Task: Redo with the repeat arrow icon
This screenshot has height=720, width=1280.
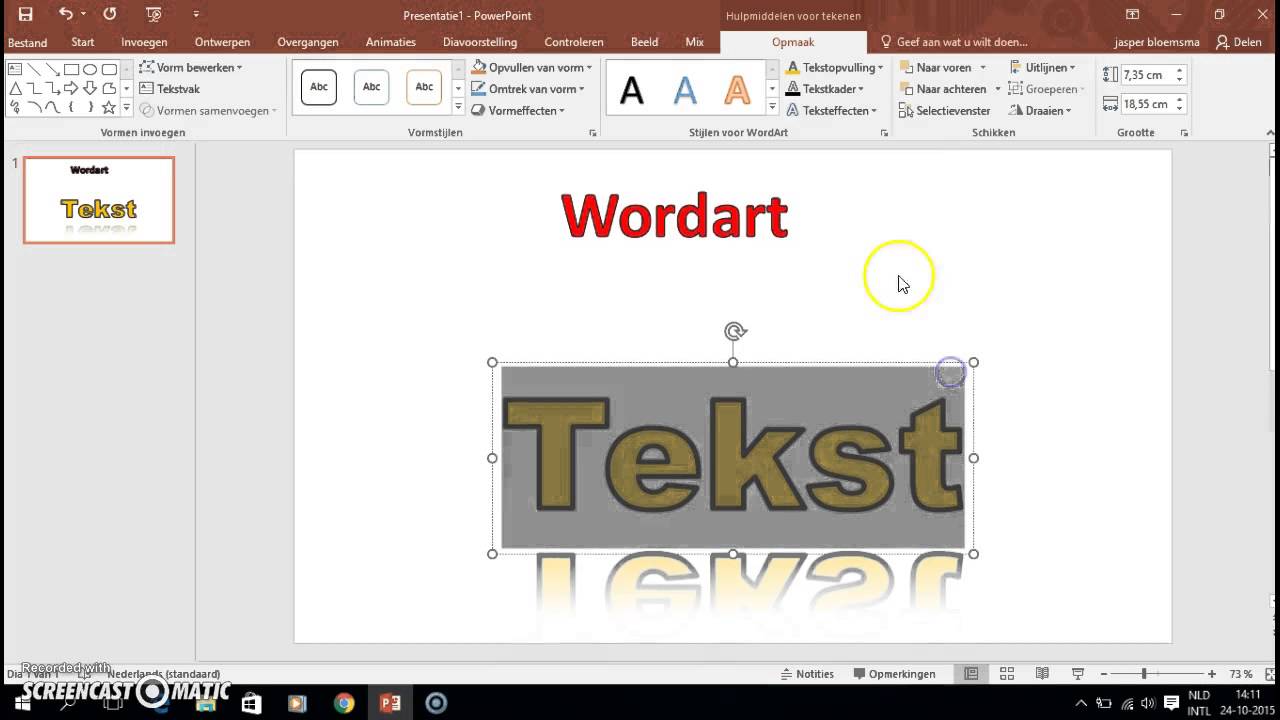Action: (110, 14)
